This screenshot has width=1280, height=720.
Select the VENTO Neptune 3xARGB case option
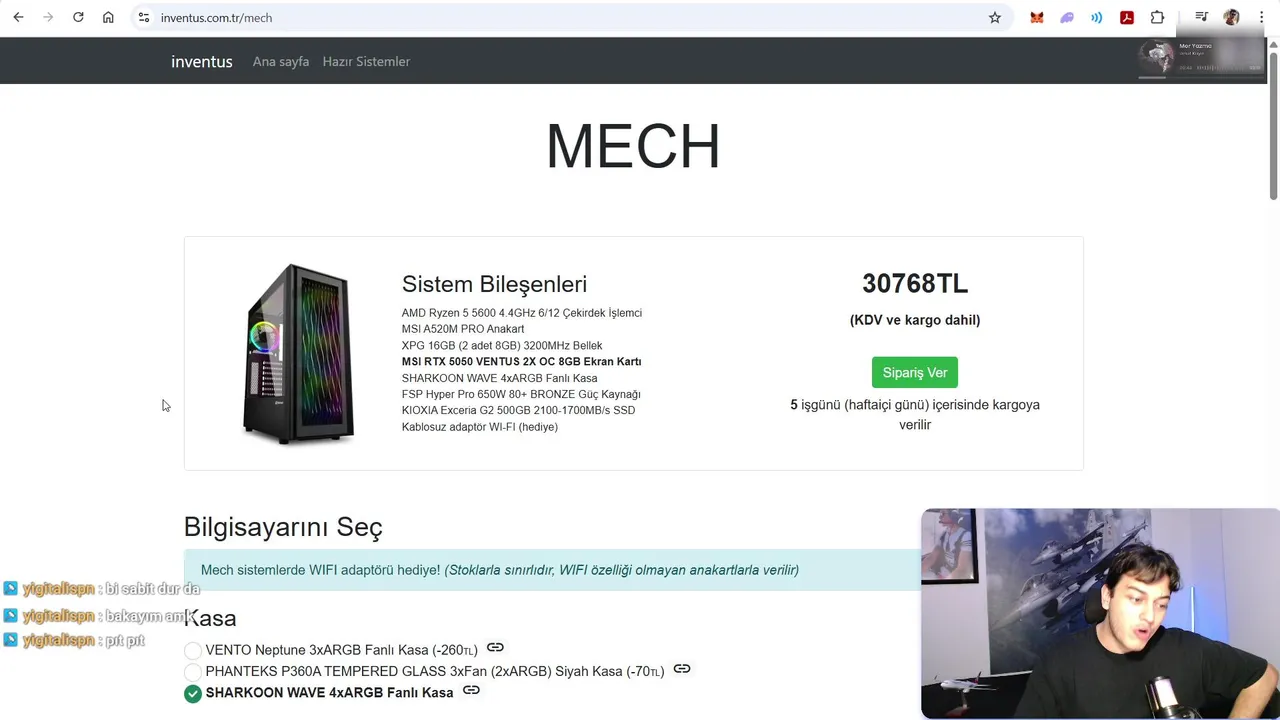pos(193,651)
